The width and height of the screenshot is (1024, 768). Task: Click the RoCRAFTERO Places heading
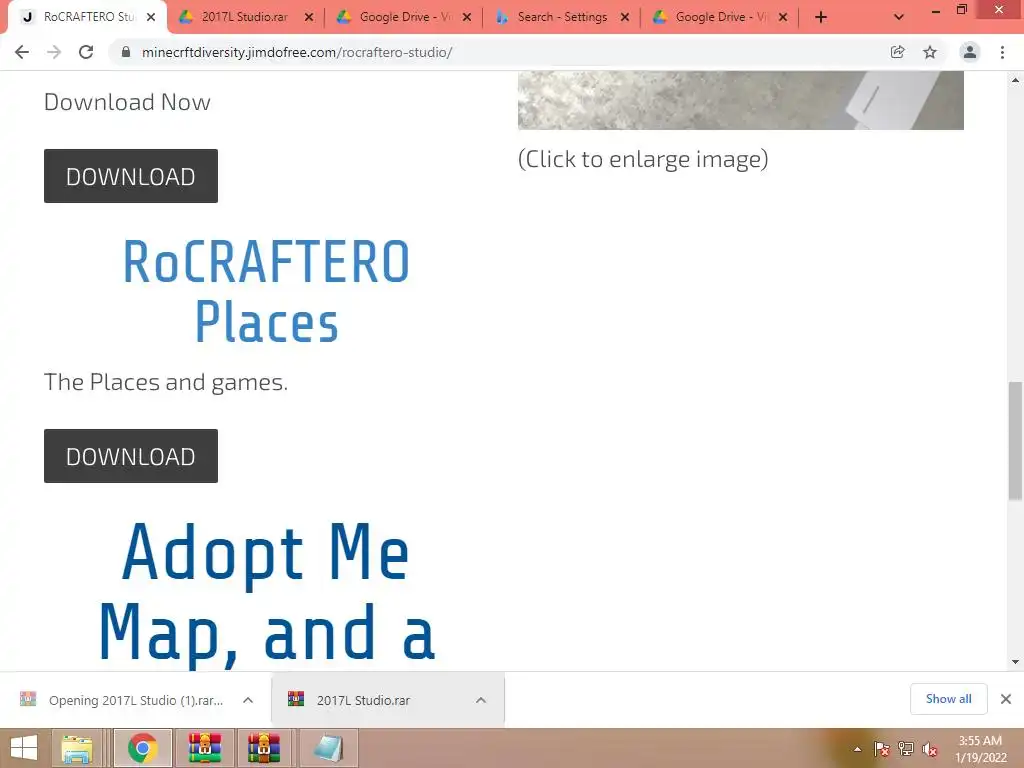point(266,291)
